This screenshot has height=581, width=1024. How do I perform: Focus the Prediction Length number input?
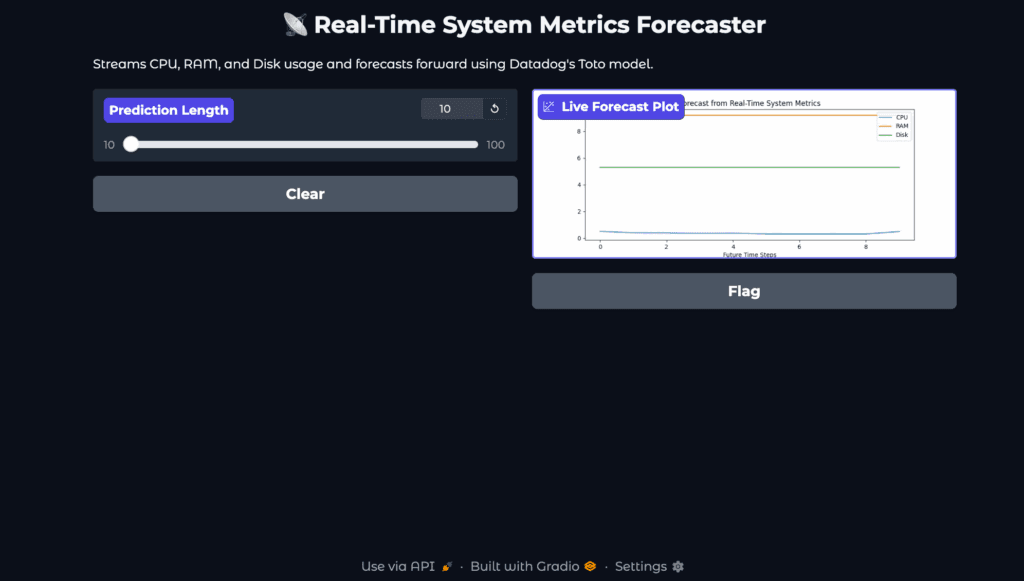pos(450,109)
